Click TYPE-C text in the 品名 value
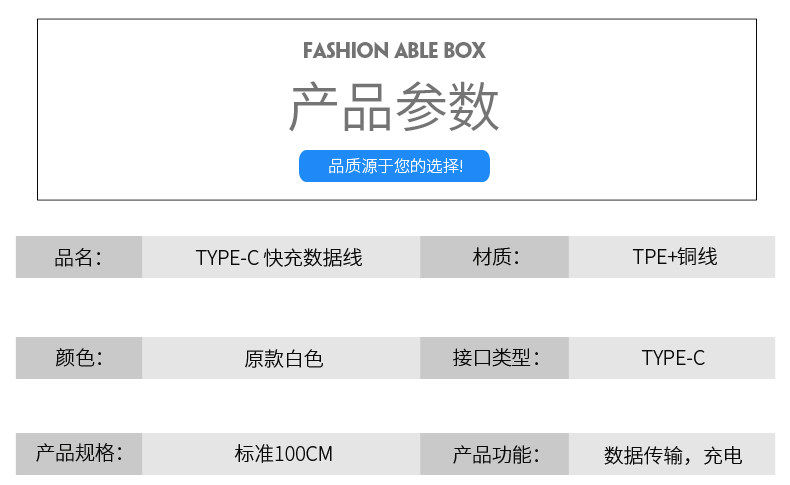The image size is (790, 485). pos(227,258)
